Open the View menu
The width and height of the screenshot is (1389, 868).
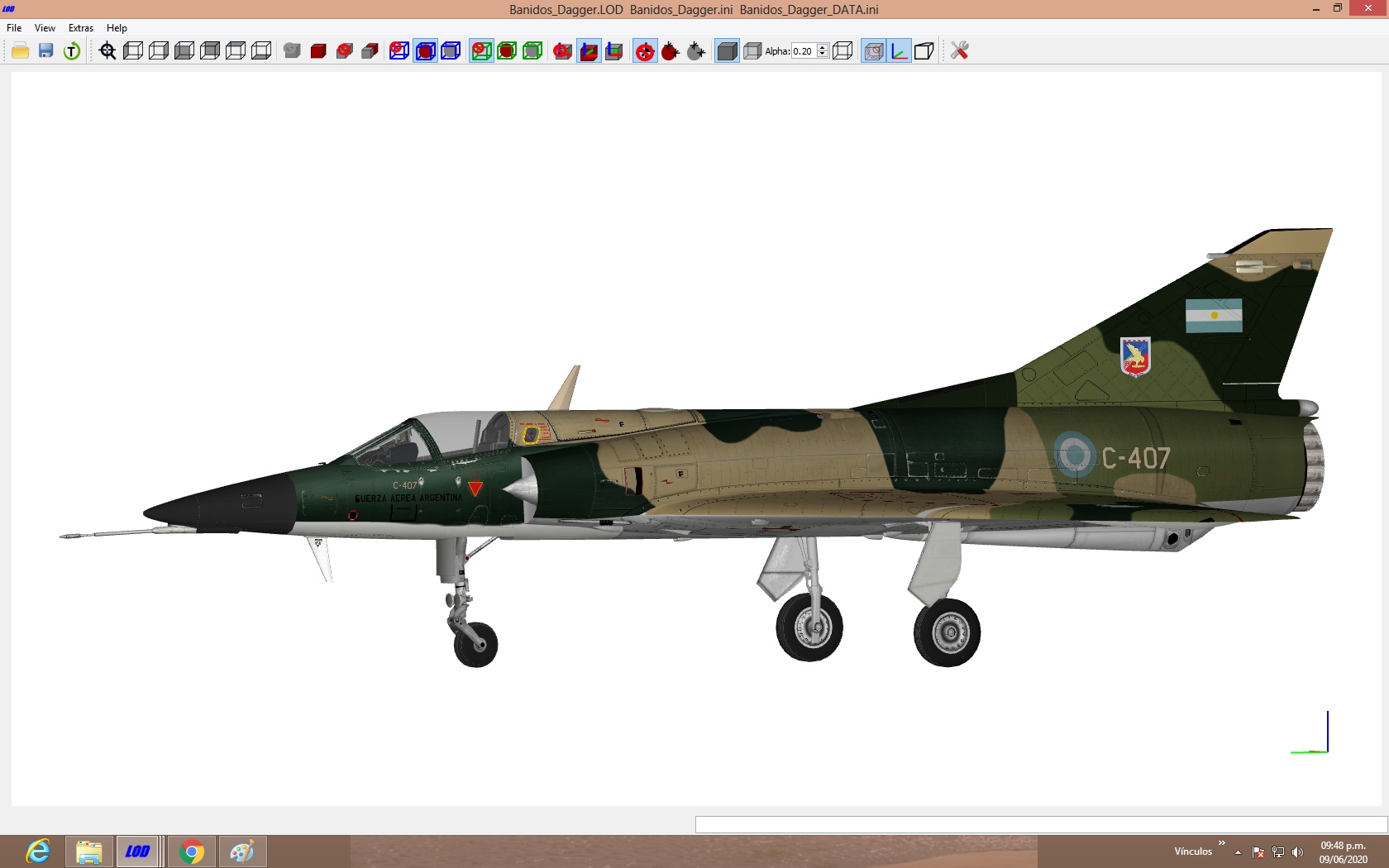pyautogui.click(x=45, y=28)
